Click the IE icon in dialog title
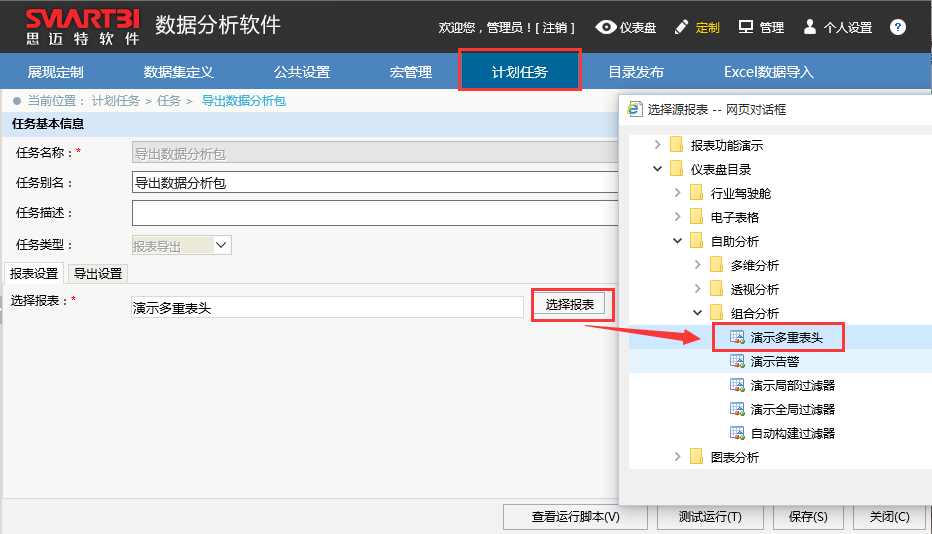The width and height of the screenshot is (932, 534). (x=635, y=109)
